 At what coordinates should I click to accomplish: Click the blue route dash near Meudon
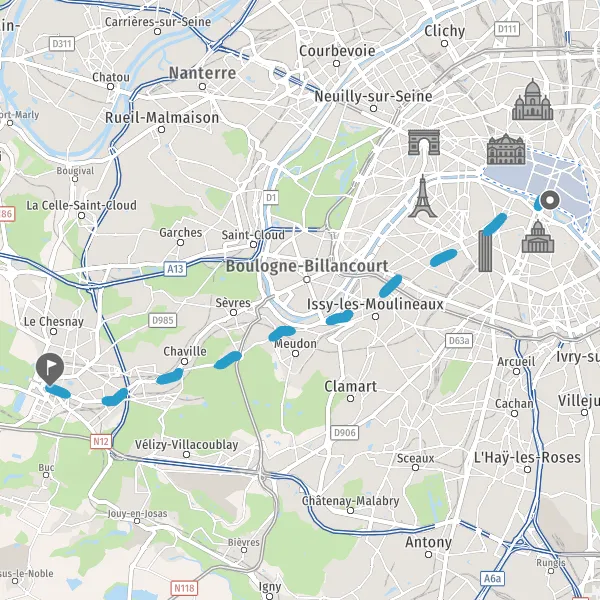(282, 333)
